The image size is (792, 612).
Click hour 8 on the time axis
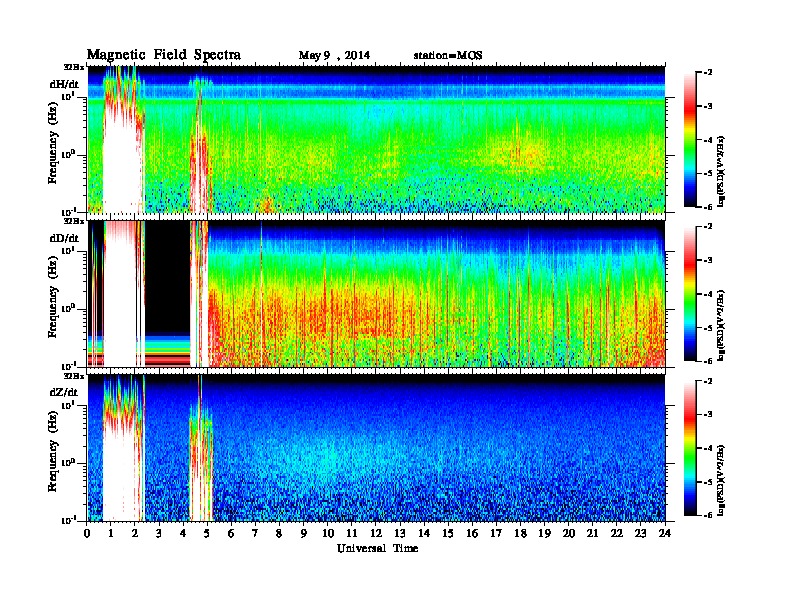click(279, 534)
